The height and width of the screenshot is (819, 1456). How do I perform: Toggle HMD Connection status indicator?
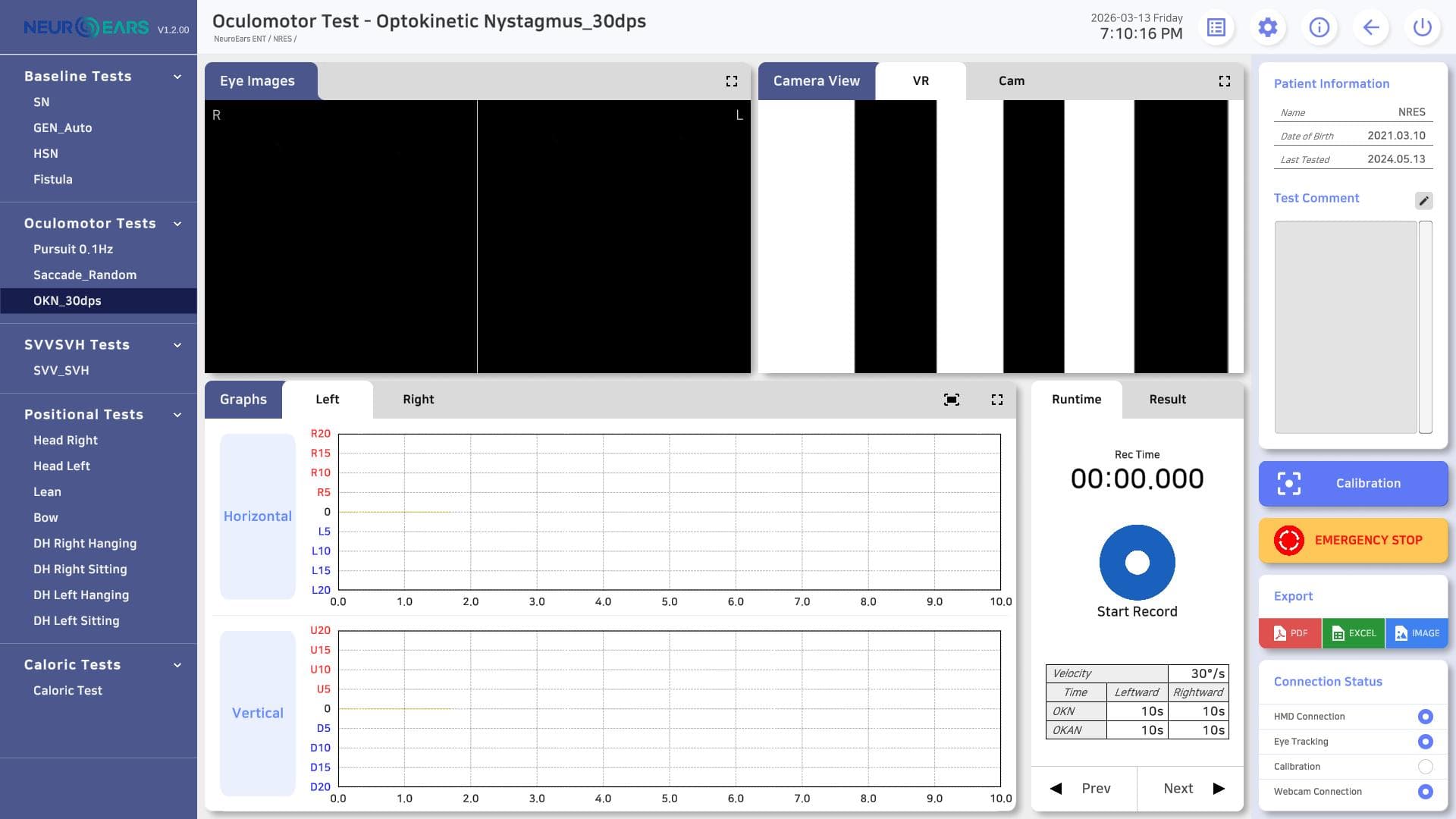pyautogui.click(x=1426, y=717)
